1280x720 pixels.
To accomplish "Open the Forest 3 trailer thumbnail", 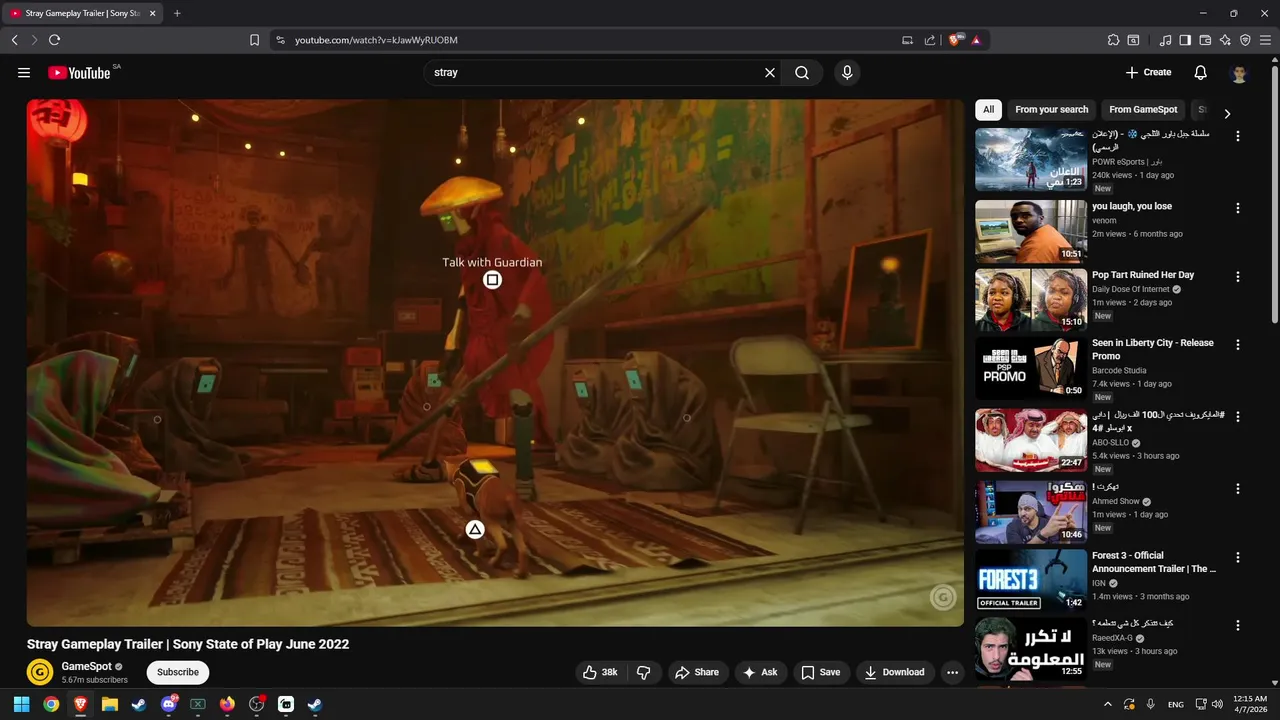I will pos(1031,580).
